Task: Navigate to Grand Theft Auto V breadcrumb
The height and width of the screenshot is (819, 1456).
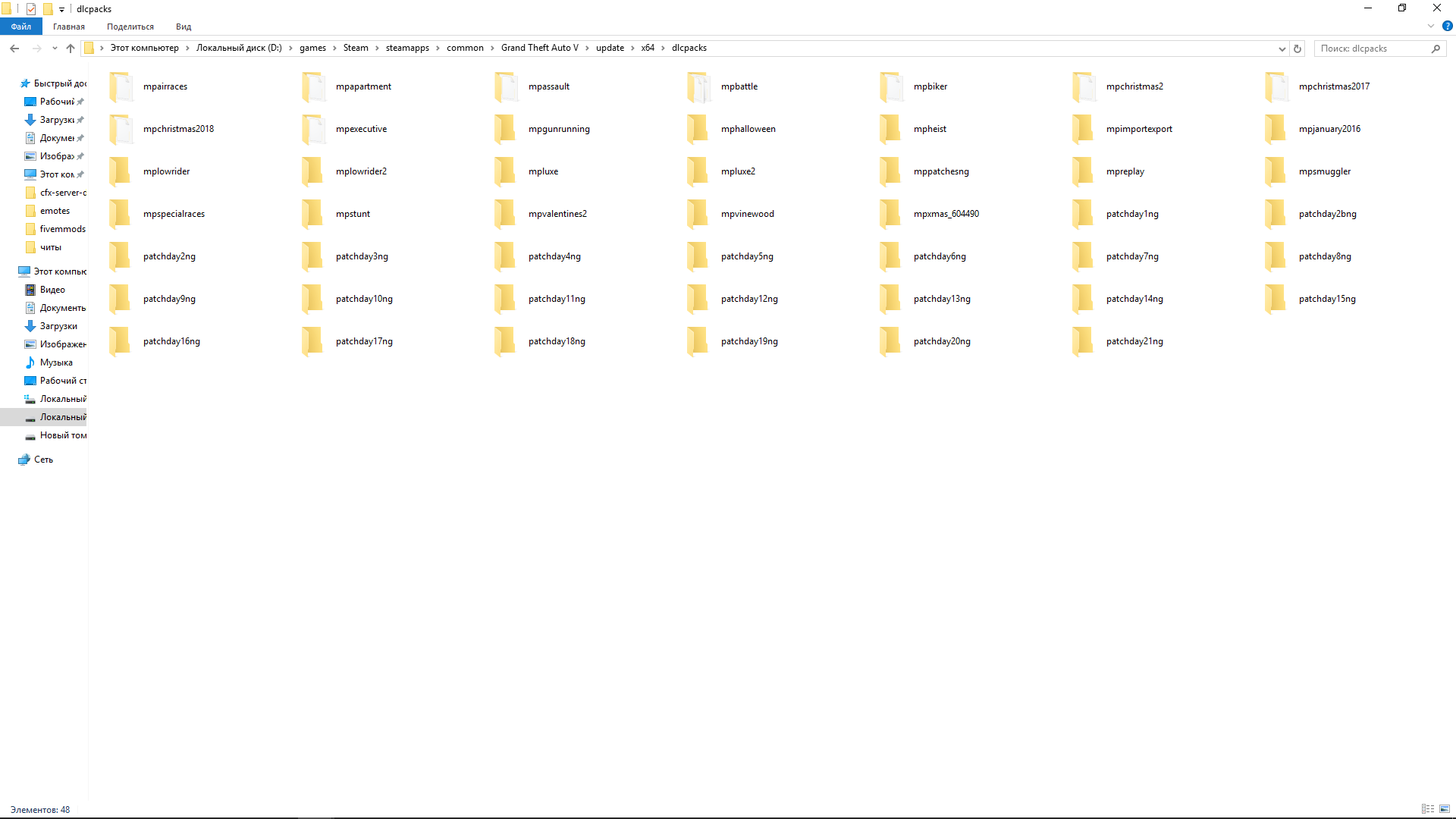Action: (x=539, y=48)
